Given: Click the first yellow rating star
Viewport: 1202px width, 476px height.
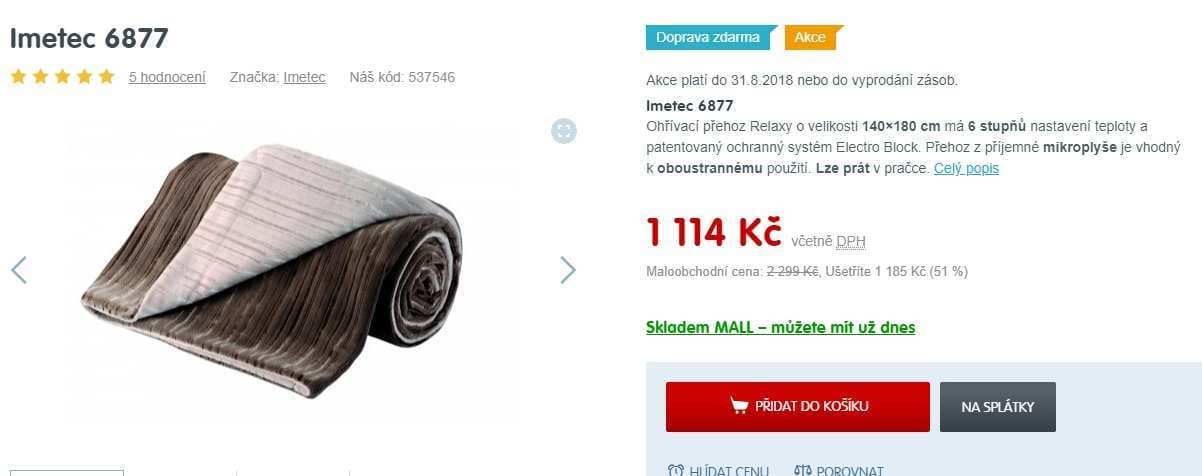Looking at the screenshot, I should click(x=19, y=77).
